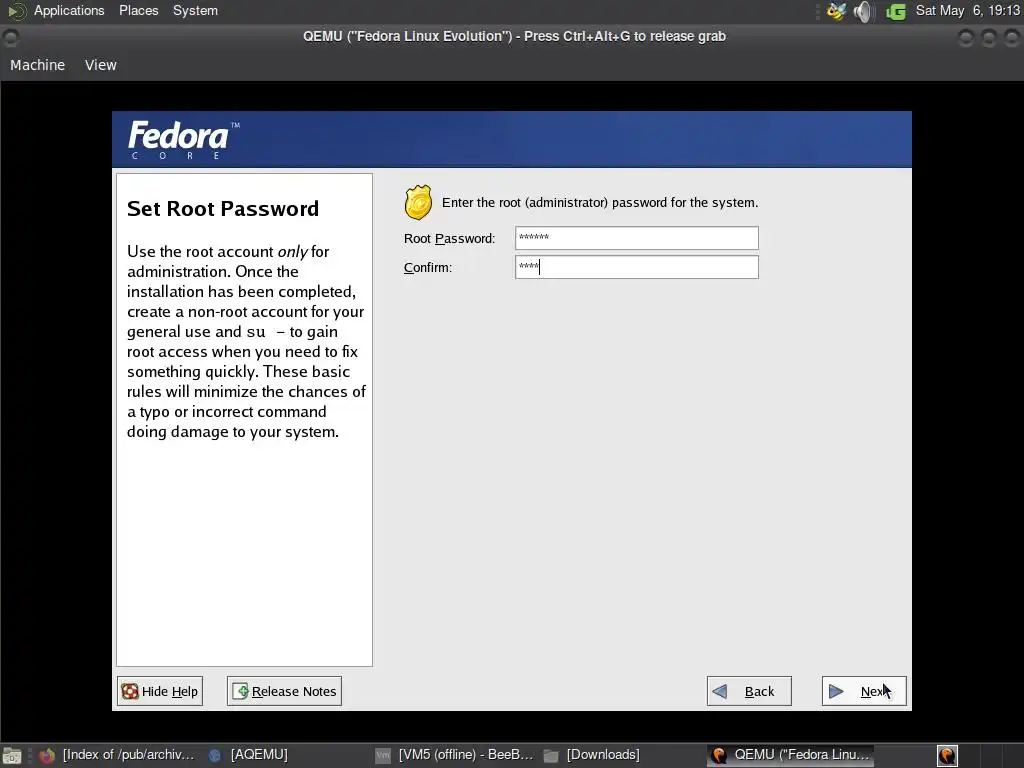The width and height of the screenshot is (1024, 768).
Task: Click the folder icon of Downloads taskbar entry
Action: (x=551, y=756)
